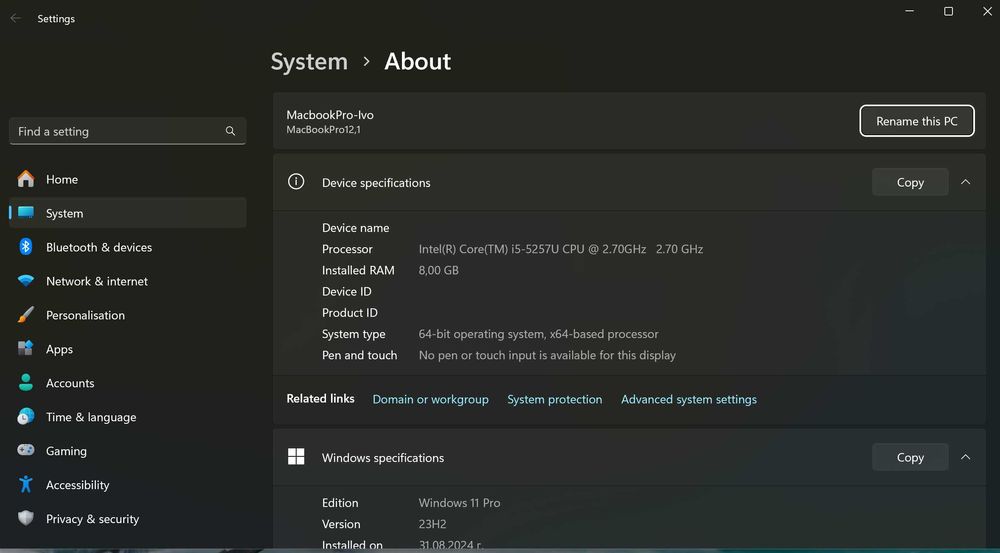Copy the Windows specifications
Screen dimensions: 1000x553
coord(910,457)
